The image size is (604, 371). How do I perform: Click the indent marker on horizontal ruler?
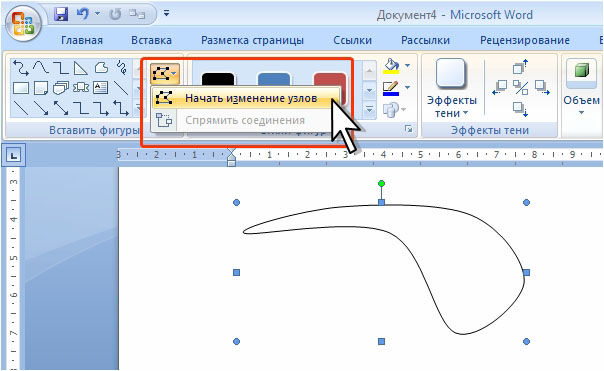click(231, 157)
